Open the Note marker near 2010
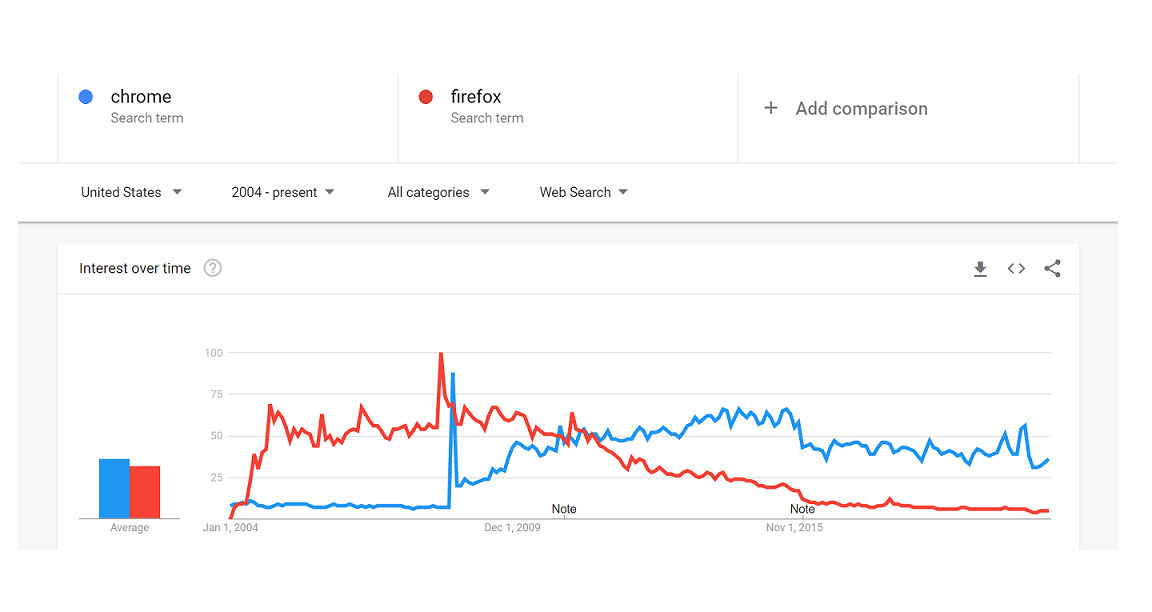This screenshot has width=1152, height=612. click(x=564, y=509)
